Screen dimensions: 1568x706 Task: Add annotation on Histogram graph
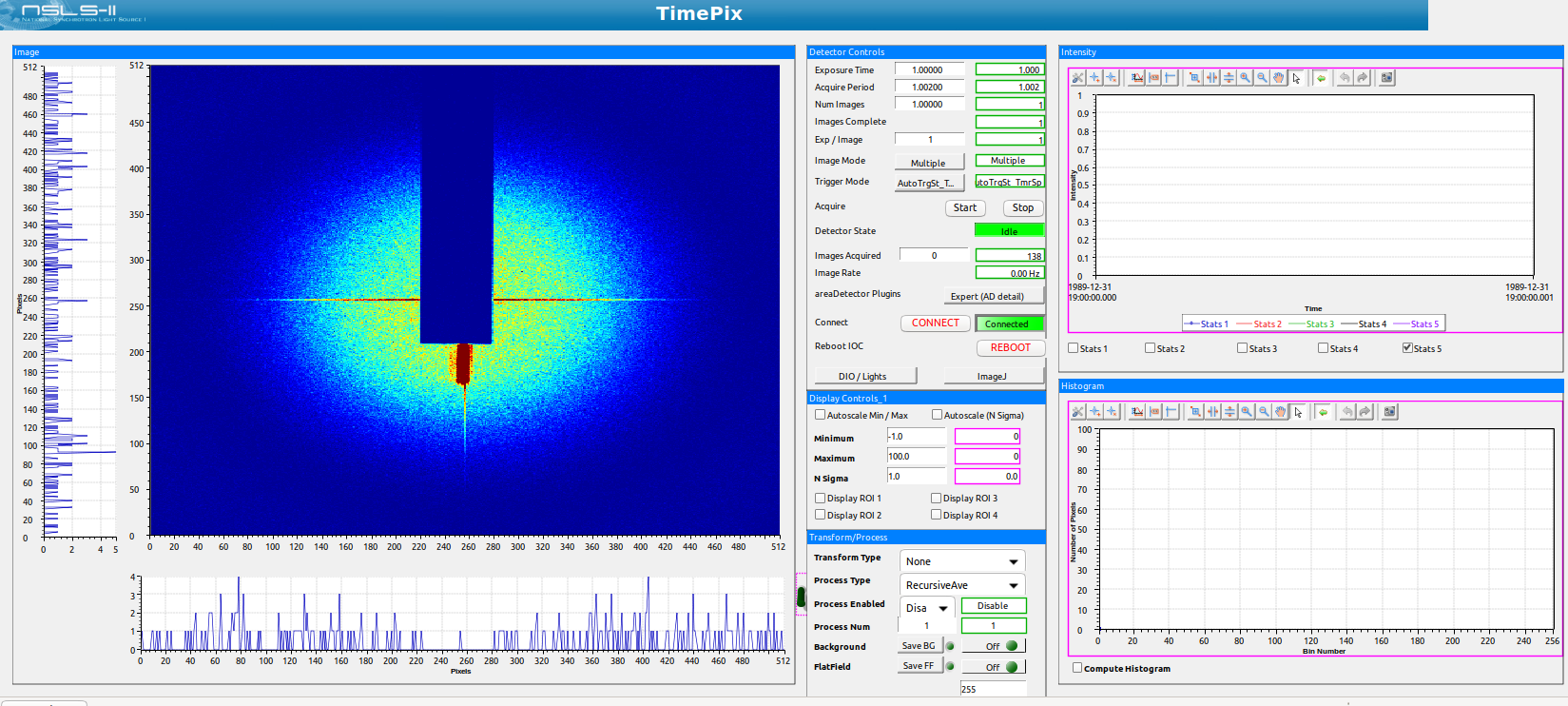[1095, 412]
